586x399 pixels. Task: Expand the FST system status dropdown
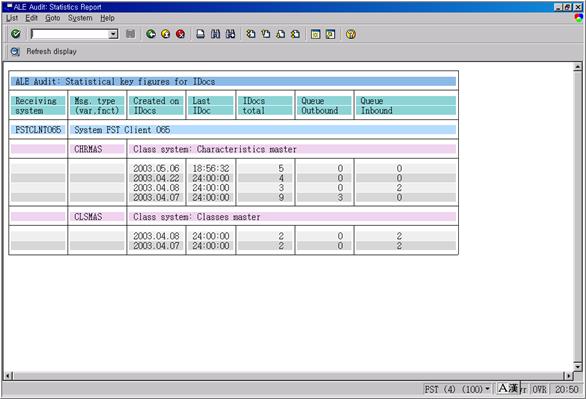tap(487, 389)
